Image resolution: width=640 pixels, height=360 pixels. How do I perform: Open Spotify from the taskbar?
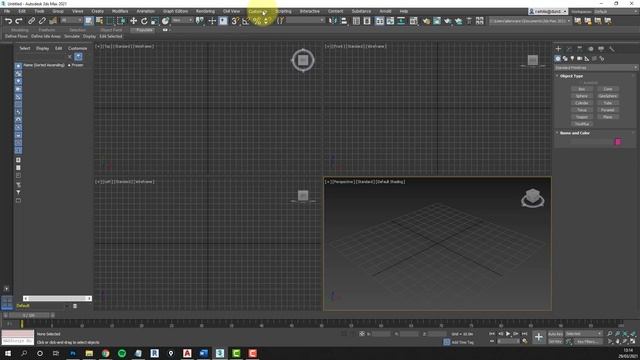click(x=122, y=353)
